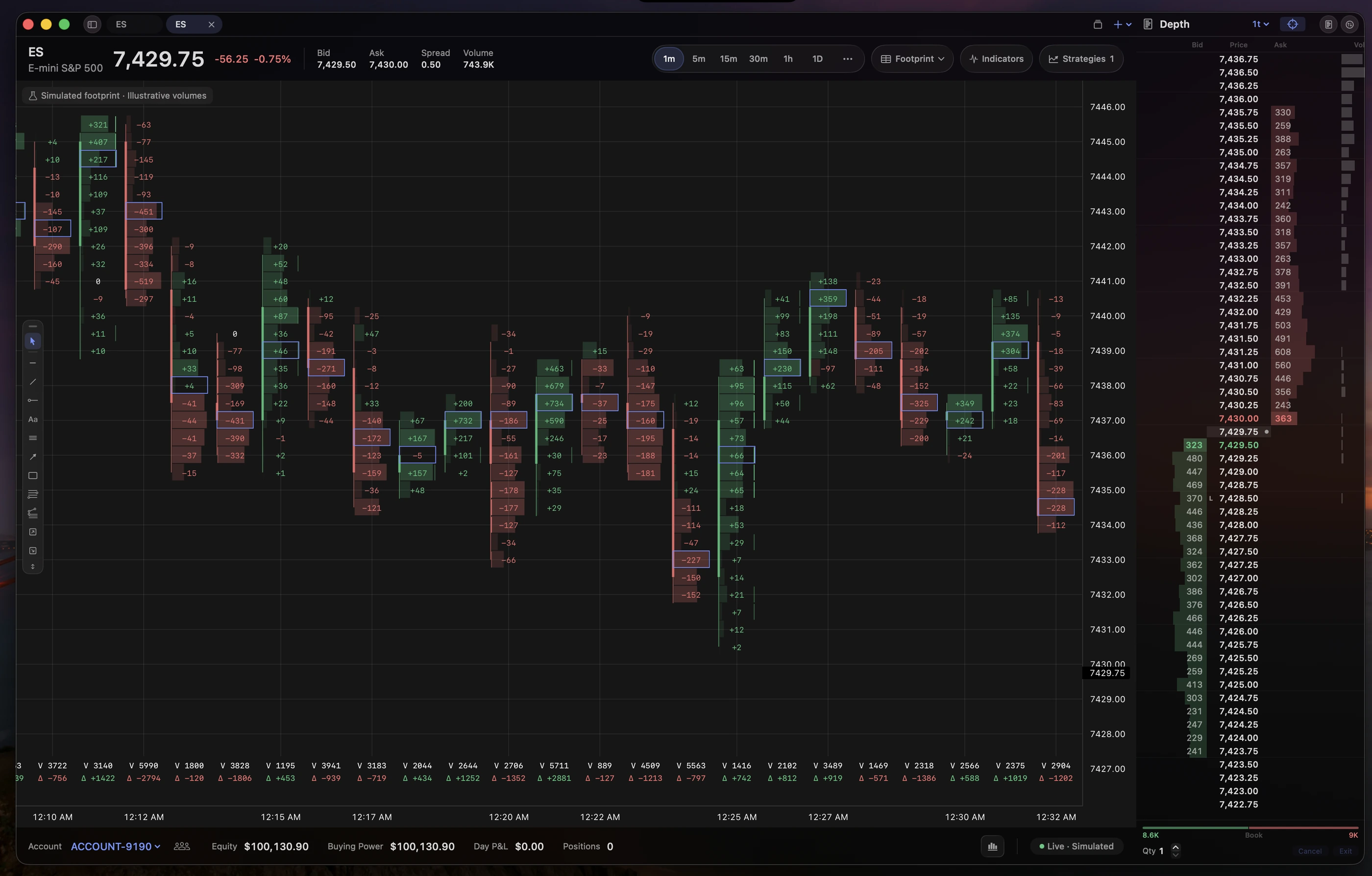Screen dimensions: 1372x876
Task: Toggle the sidebar panel icon
Action: [92, 24]
